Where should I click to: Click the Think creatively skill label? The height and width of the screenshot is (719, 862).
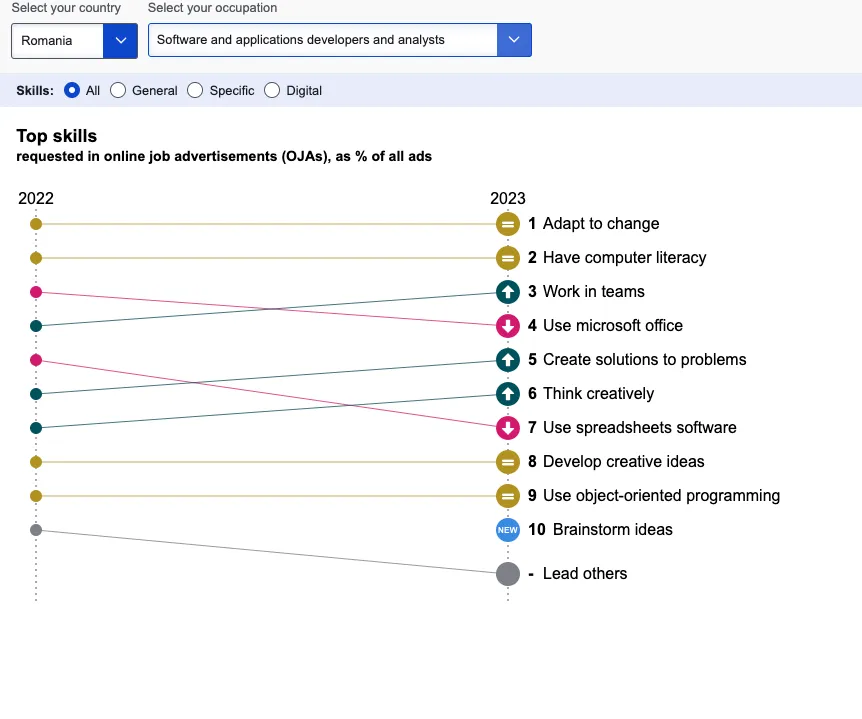point(598,394)
